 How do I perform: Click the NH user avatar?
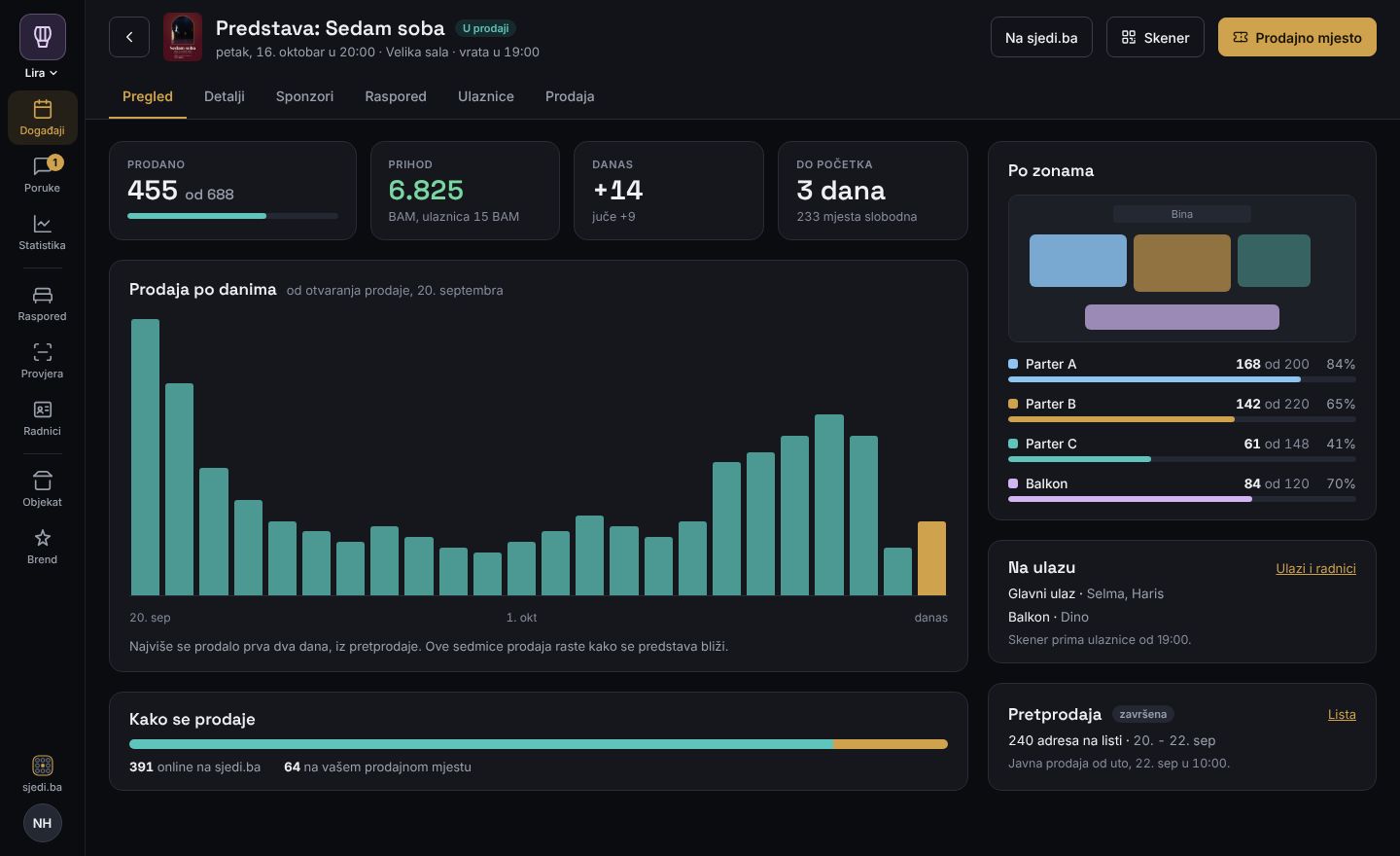(42, 823)
